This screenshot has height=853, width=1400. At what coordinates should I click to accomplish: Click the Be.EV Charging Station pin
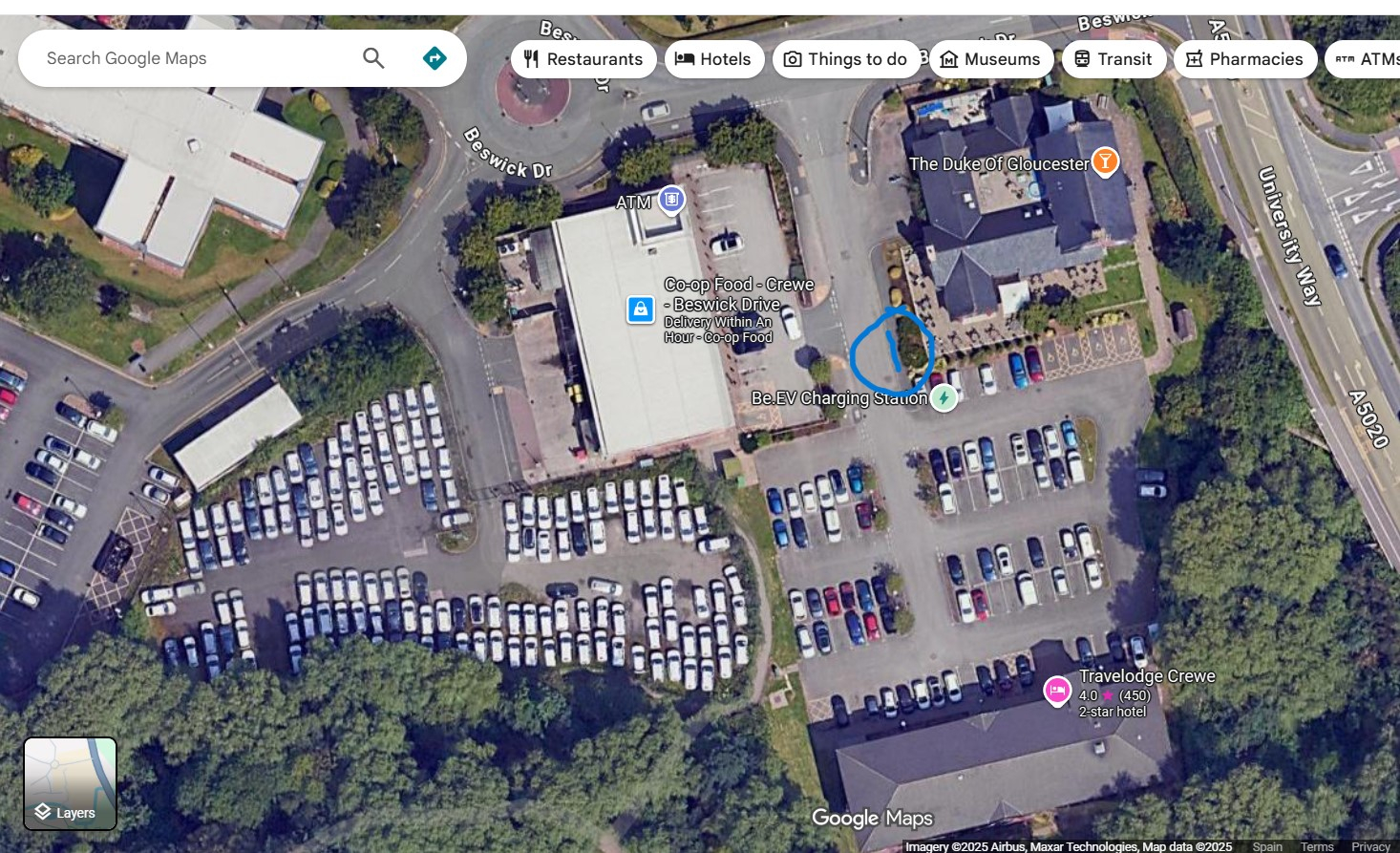click(944, 397)
